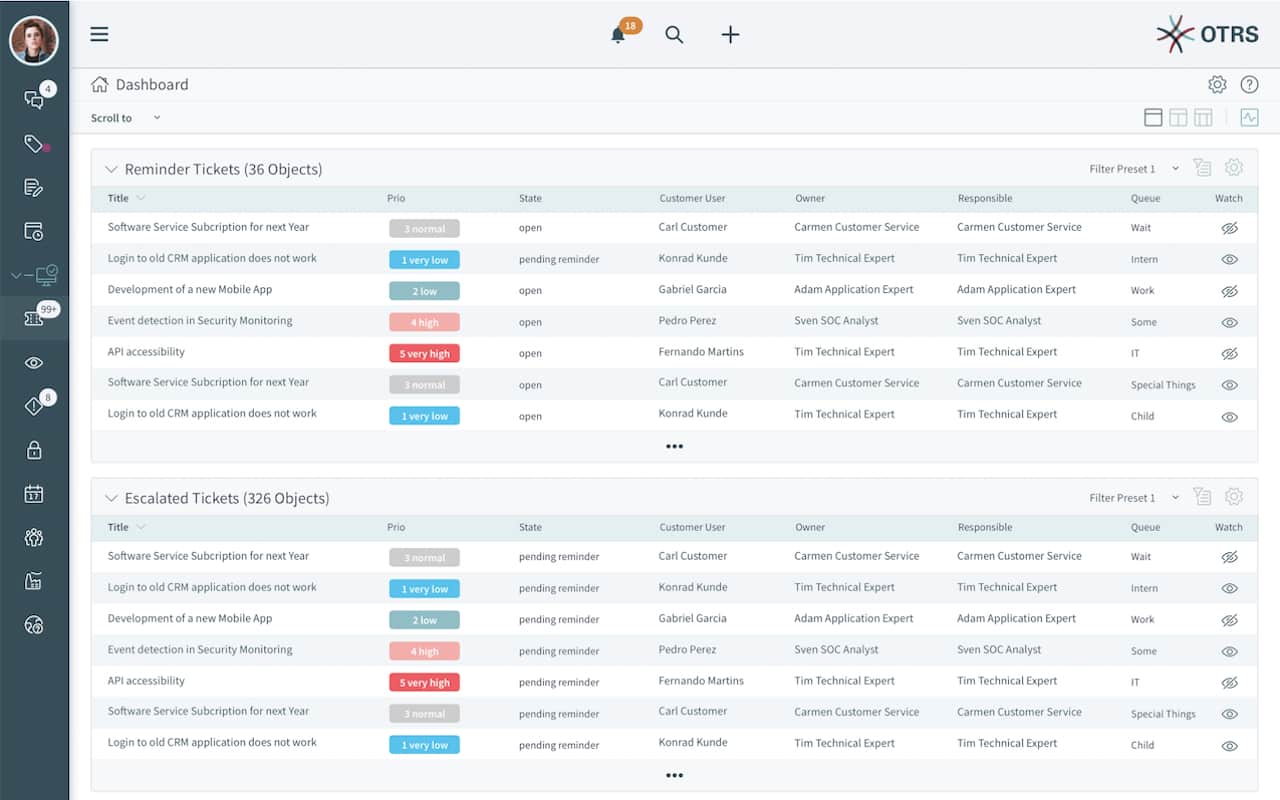Toggle watch on Event detection in Security Monitoring
Screen dimensions: 1280x800
1229,322
